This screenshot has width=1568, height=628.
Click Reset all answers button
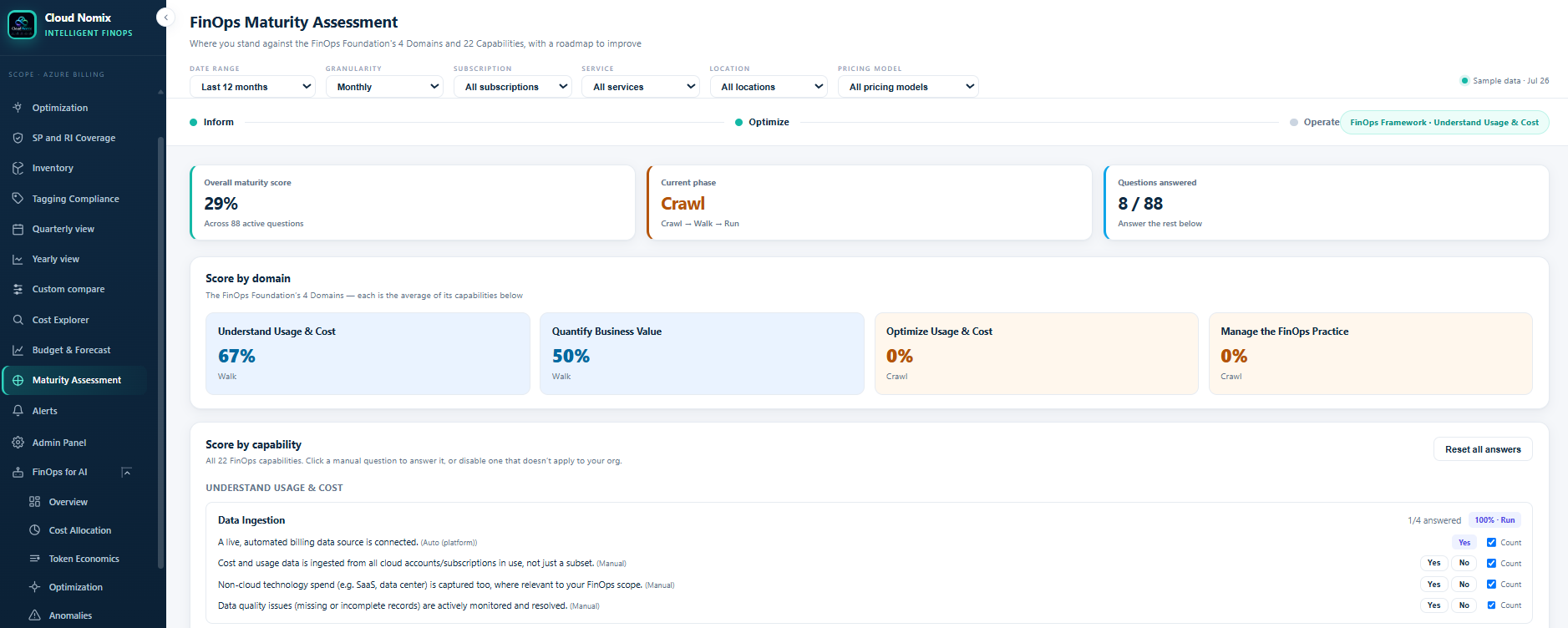tap(1483, 449)
